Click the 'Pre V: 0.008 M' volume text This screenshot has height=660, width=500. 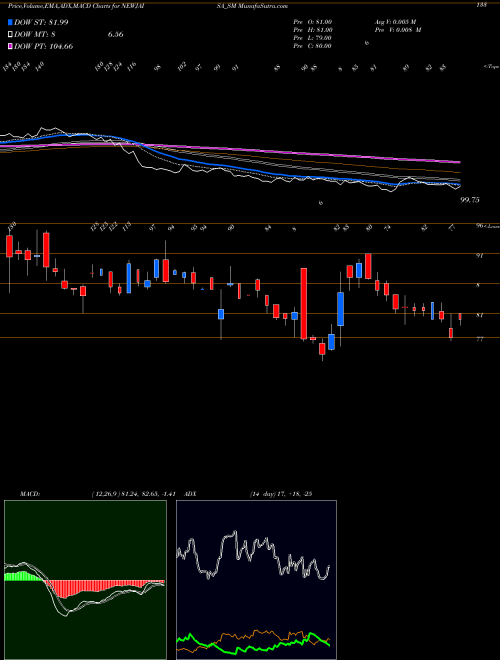398,30
